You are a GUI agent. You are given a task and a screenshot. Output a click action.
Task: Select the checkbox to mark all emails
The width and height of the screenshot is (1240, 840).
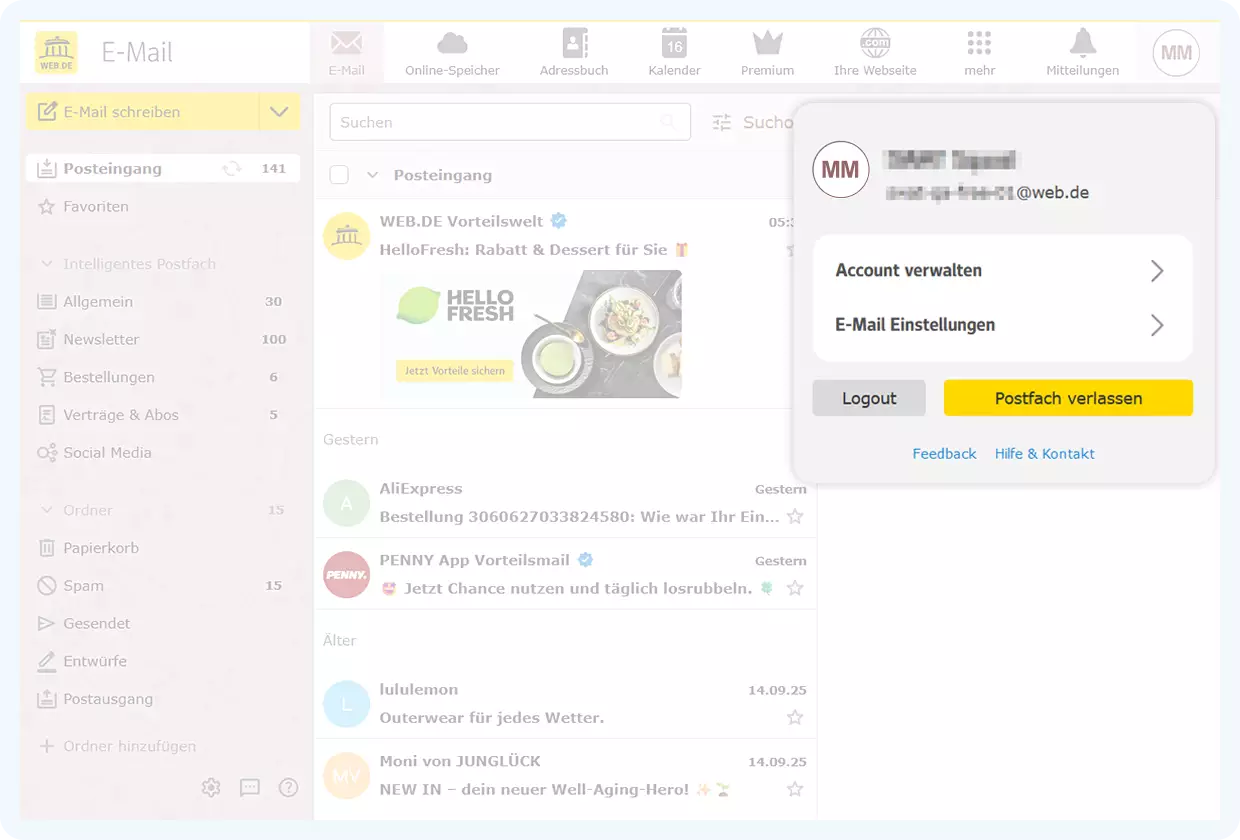pyautogui.click(x=339, y=174)
